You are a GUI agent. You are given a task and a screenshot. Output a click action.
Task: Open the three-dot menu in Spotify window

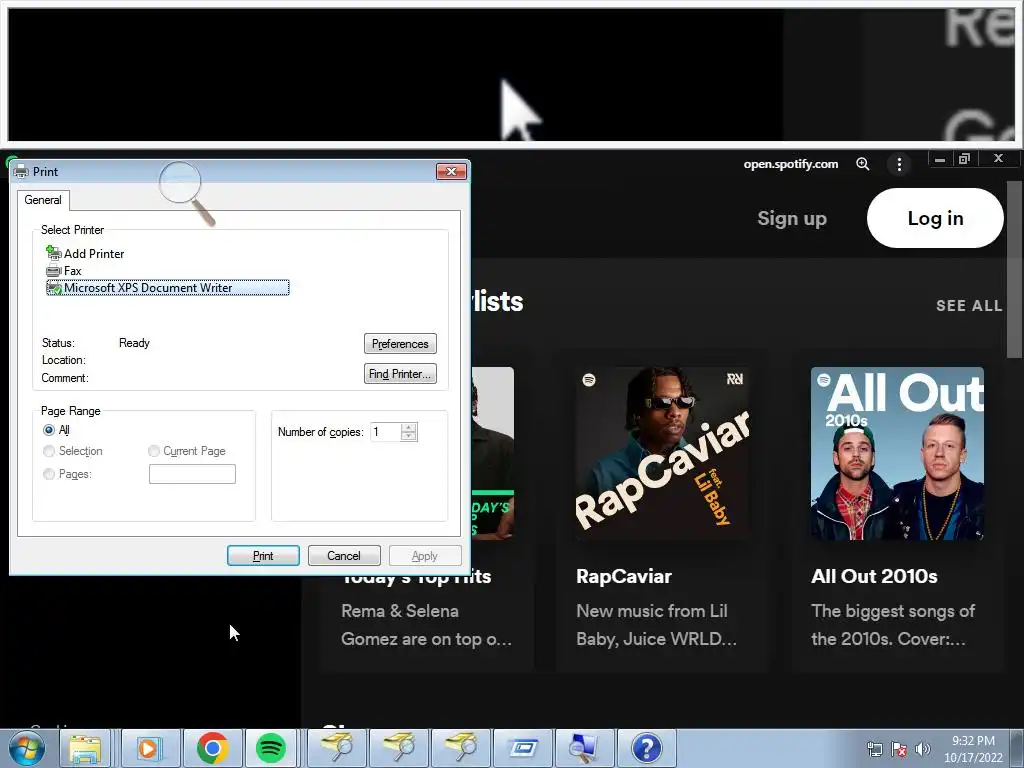[x=899, y=165]
